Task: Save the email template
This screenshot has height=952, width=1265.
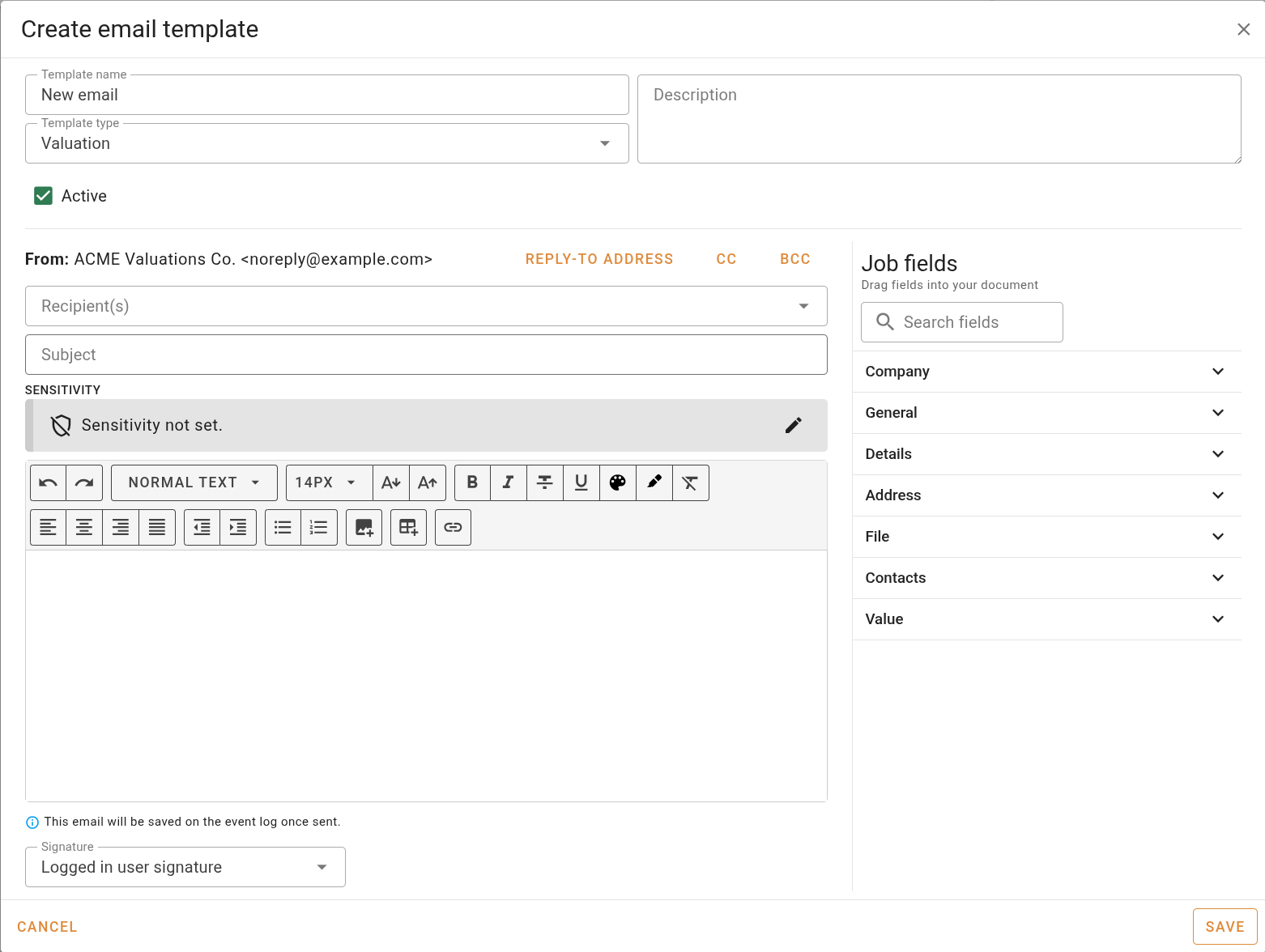Action: click(x=1225, y=927)
